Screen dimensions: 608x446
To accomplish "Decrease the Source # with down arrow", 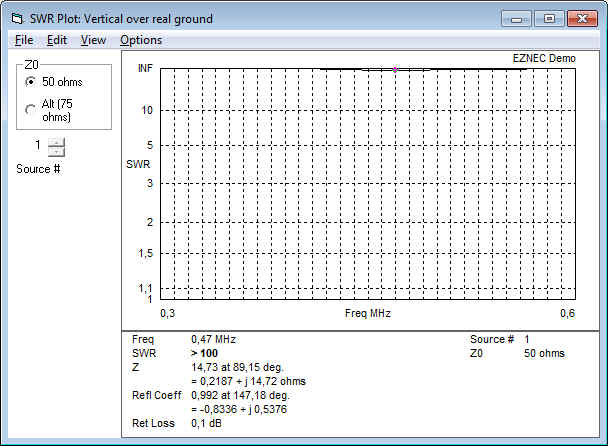I will 57,152.
